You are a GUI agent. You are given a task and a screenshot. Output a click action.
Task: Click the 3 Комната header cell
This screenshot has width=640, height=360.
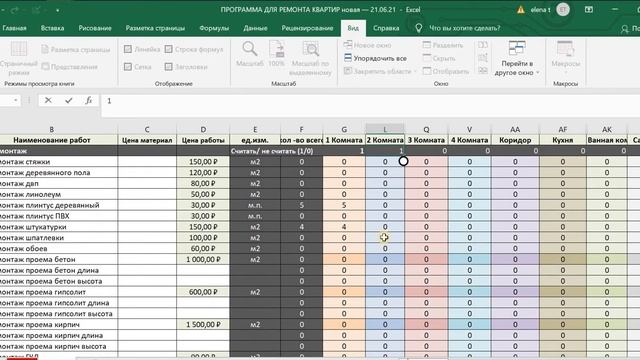pos(426,140)
